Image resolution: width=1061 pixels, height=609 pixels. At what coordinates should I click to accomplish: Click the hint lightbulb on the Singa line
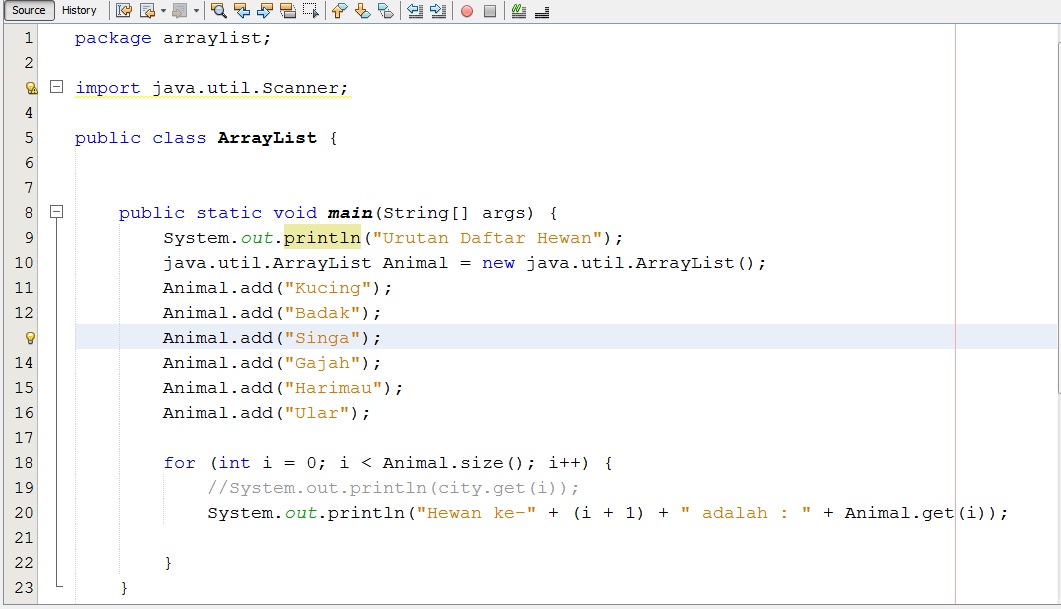pos(29,337)
